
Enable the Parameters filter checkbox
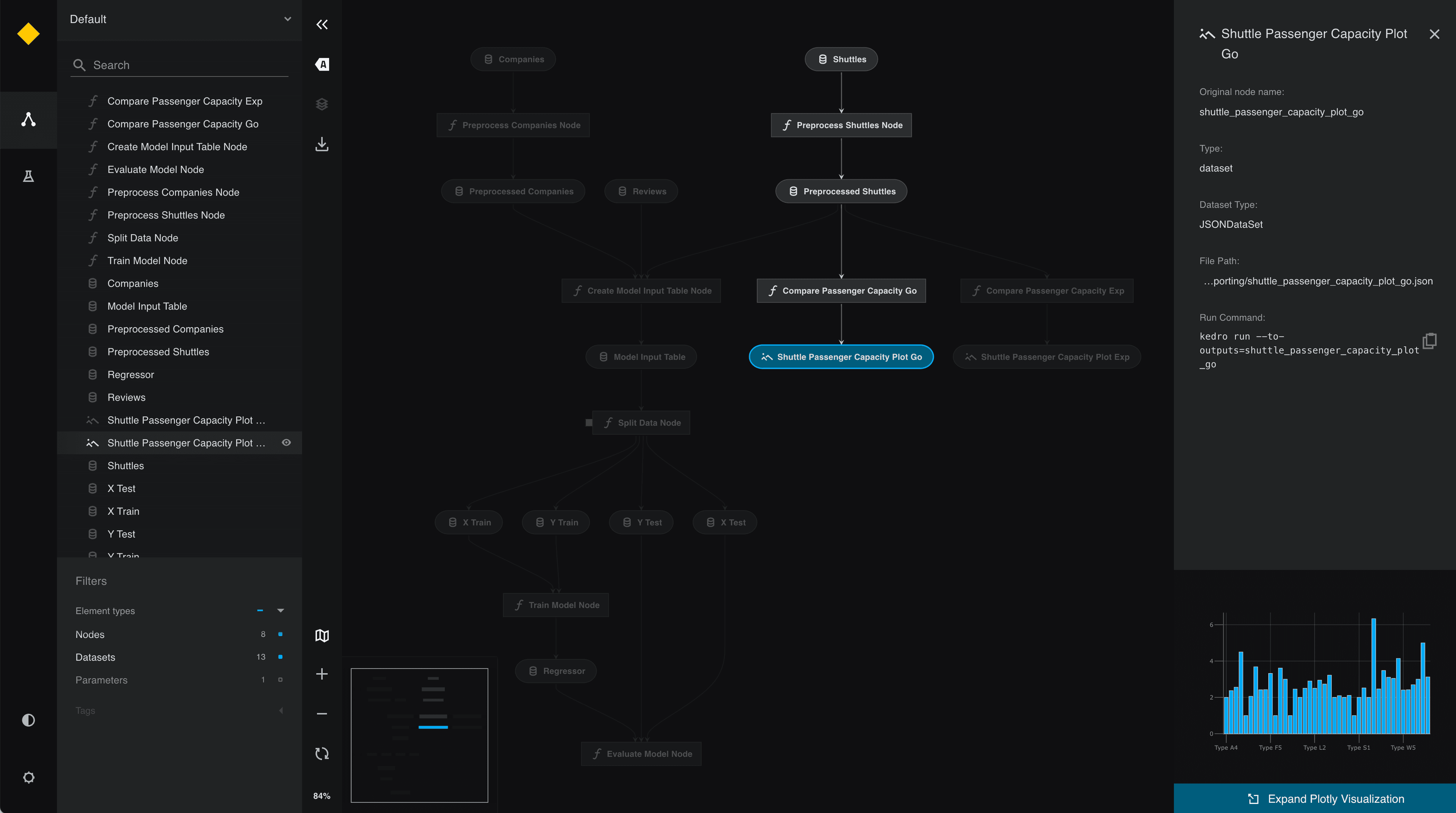(280, 680)
